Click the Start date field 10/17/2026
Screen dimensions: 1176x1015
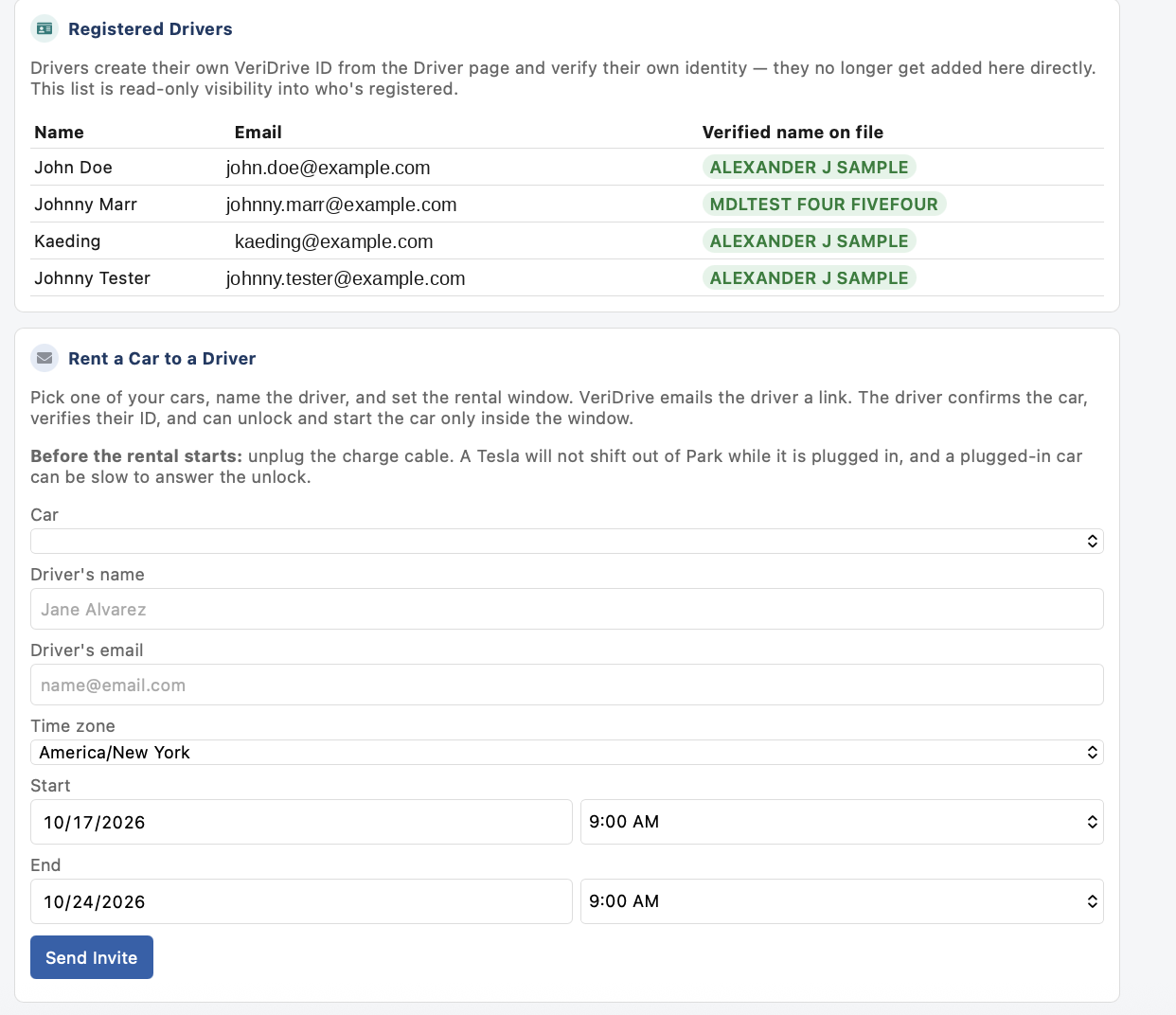click(301, 822)
